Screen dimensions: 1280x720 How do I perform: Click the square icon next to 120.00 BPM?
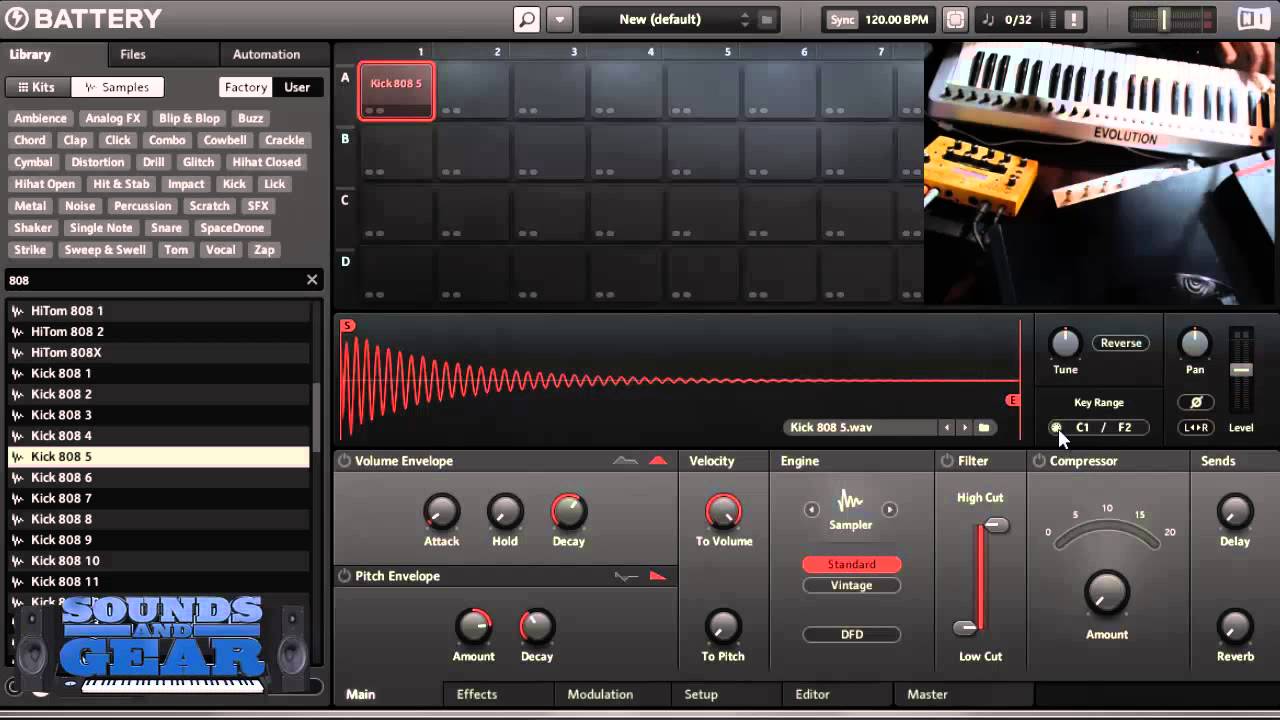(x=955, y=19)
